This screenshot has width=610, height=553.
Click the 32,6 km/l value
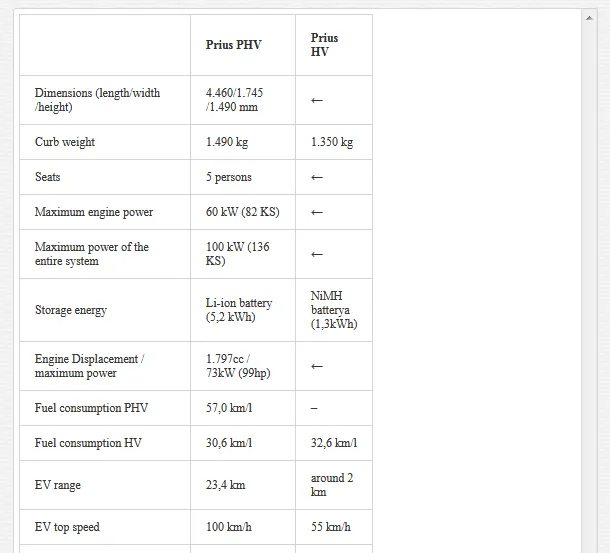point(334,443)
